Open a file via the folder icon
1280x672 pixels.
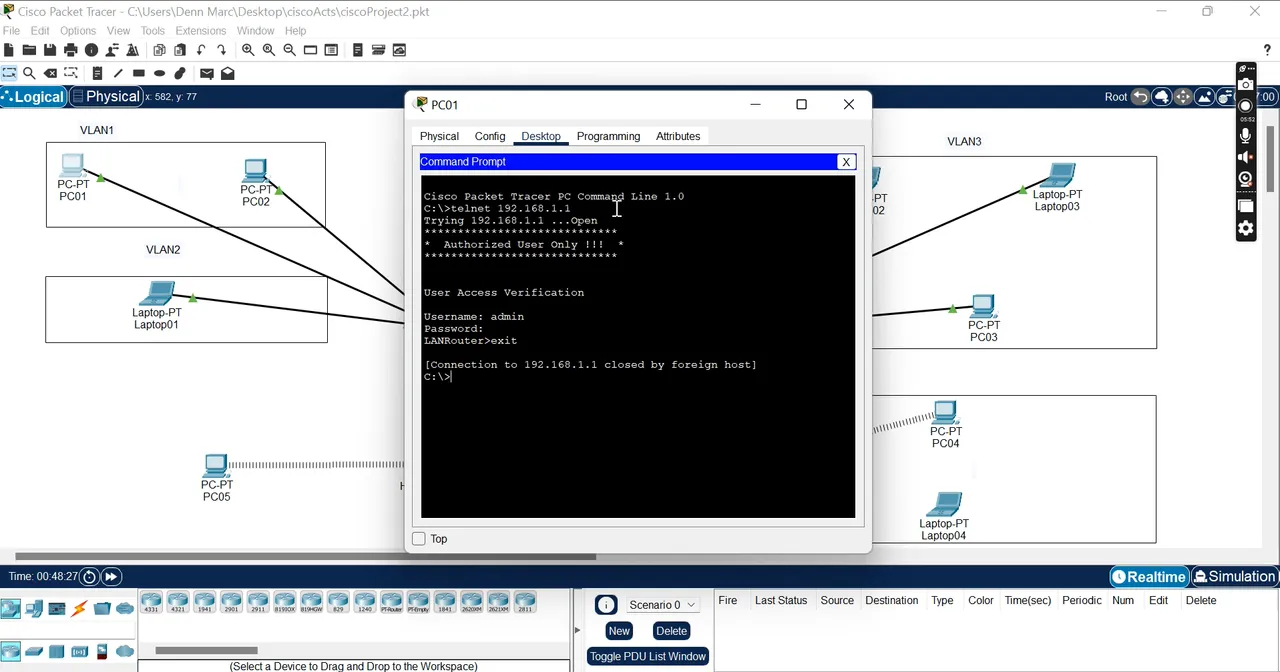point(29,50)
